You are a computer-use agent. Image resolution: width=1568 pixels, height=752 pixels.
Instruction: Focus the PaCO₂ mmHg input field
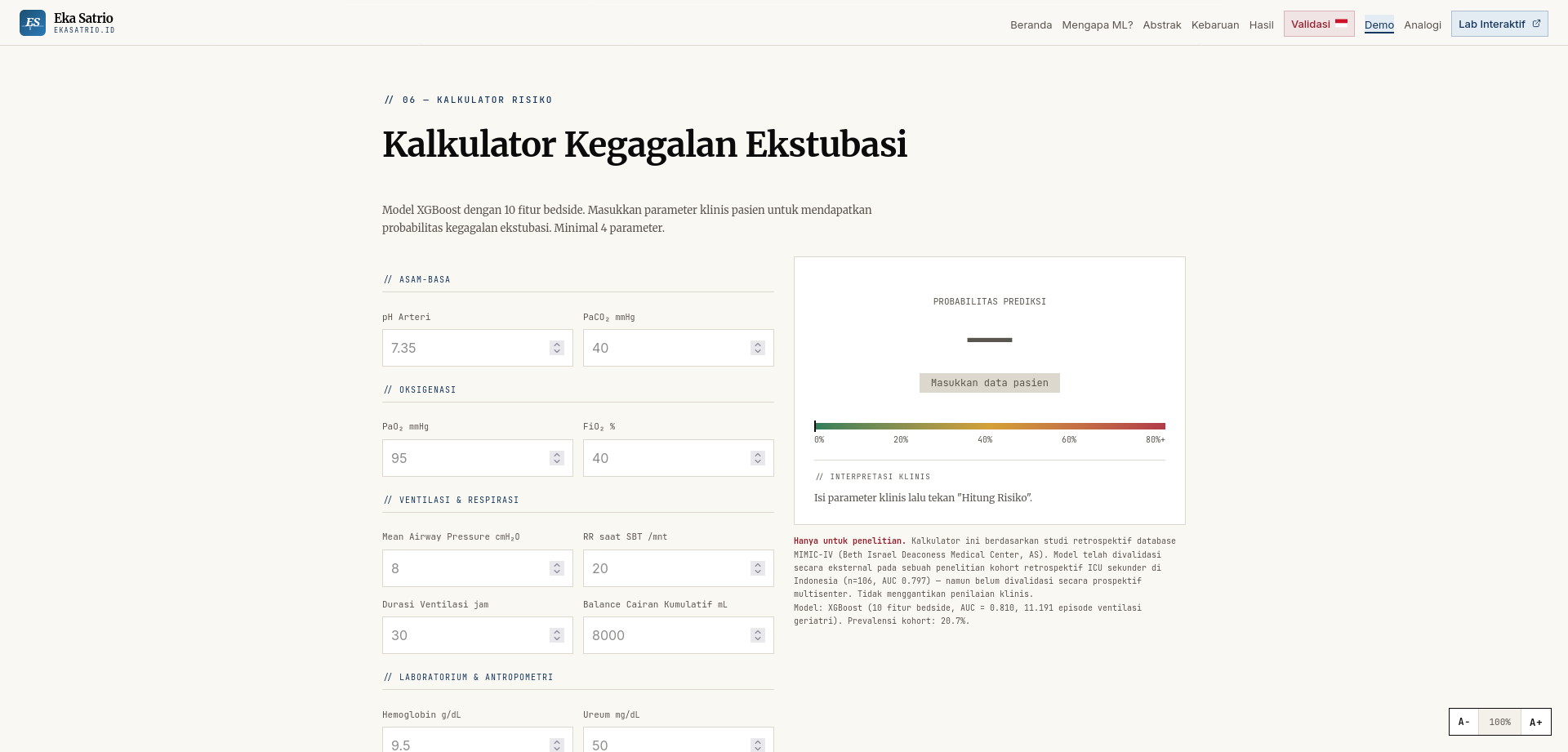[679, 348]
